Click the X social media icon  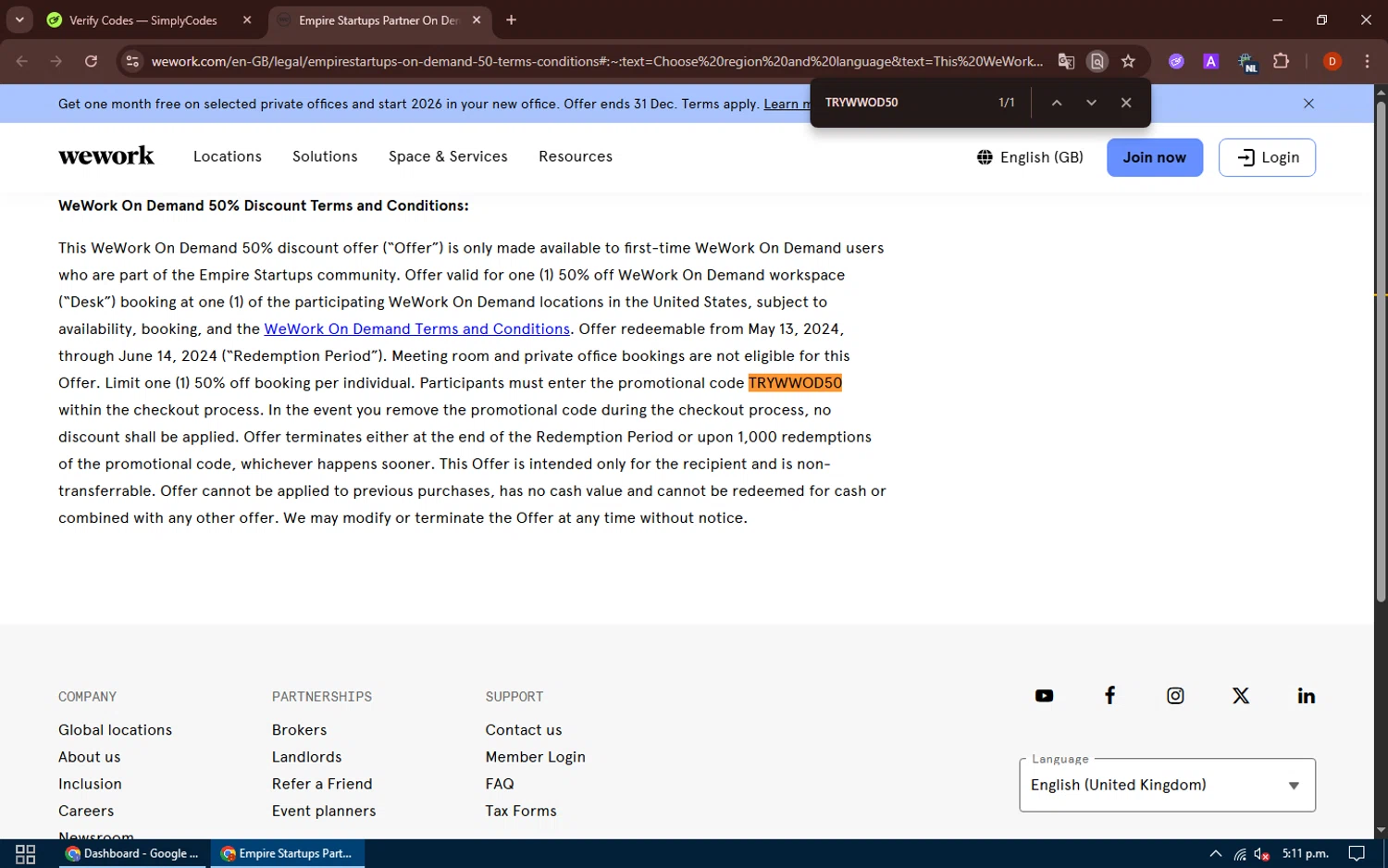pyautogui.click(x=1241, y=696)
